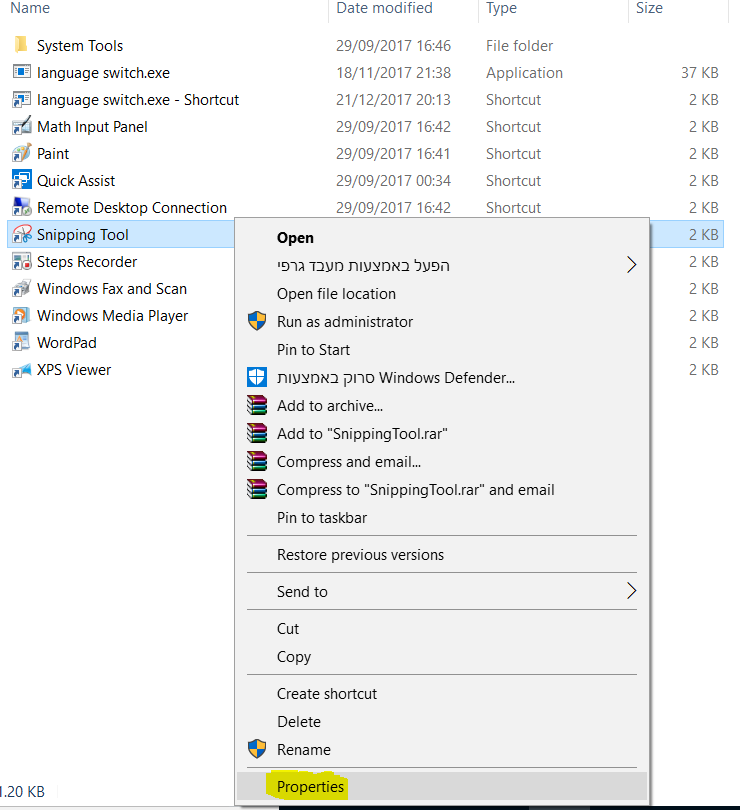
Task: Select Copy in the context menu
Action: [x=442, y=656]
